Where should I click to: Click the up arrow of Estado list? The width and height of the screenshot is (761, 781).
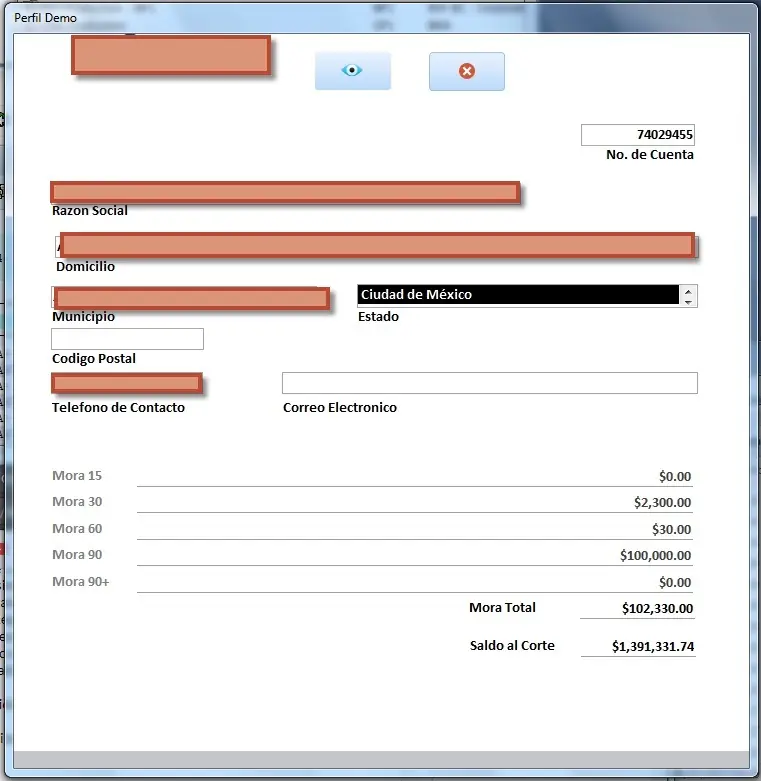point(688,292)
